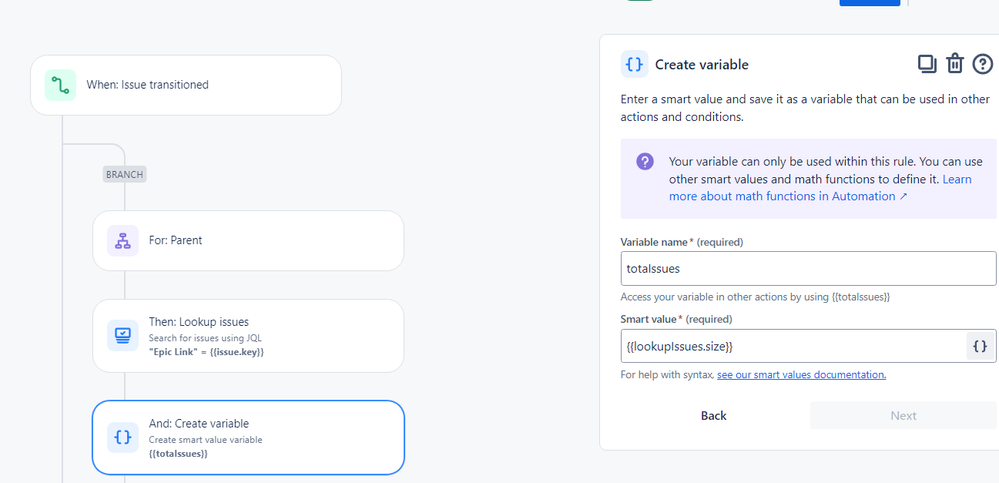
Task: Open help for Create variable
Action: [x=982, y=64]
